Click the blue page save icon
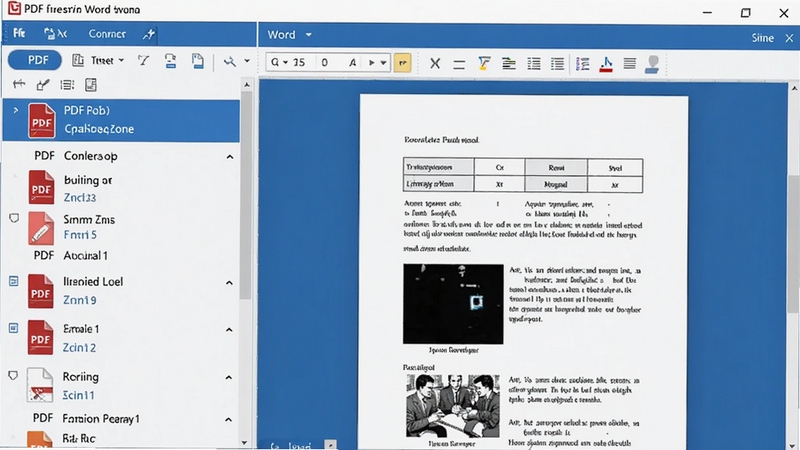 [x=198, y=61]
